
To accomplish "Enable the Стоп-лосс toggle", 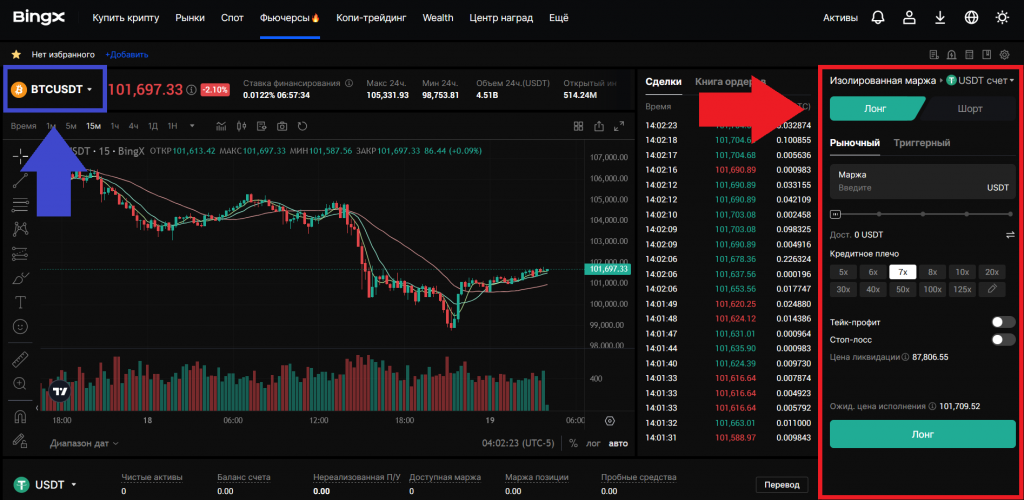I will tap(1002, 340).
